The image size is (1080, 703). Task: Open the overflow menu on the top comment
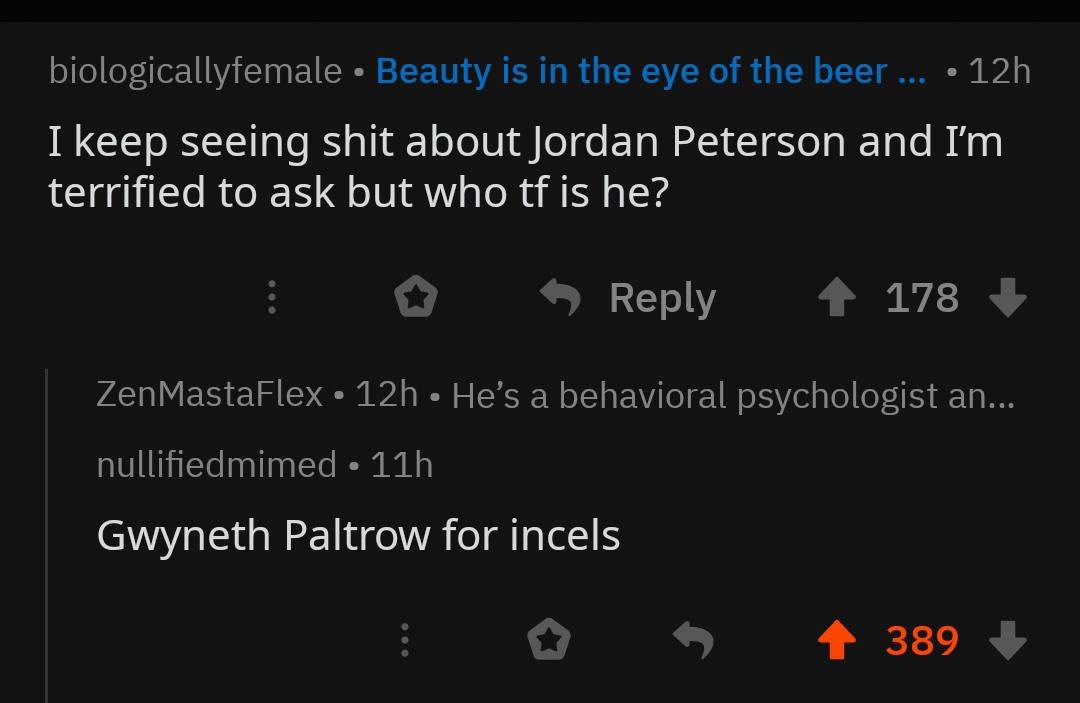coord(271,296)
